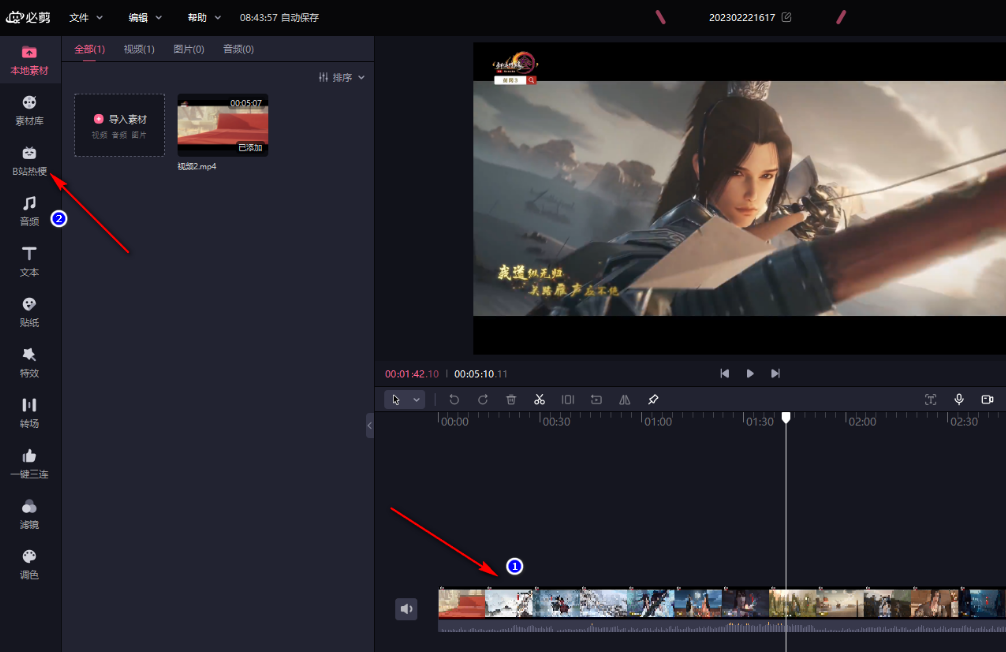Click the undo arrow in timeline toolbar

click(x=454, y=400)
